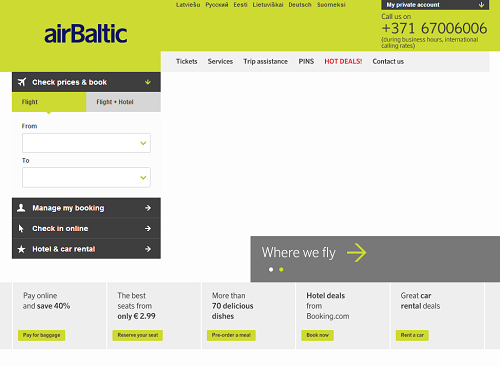Click the phone number +371 67006006
The height and width of the screenshot is (366, 500).
[x=434, y=28]
